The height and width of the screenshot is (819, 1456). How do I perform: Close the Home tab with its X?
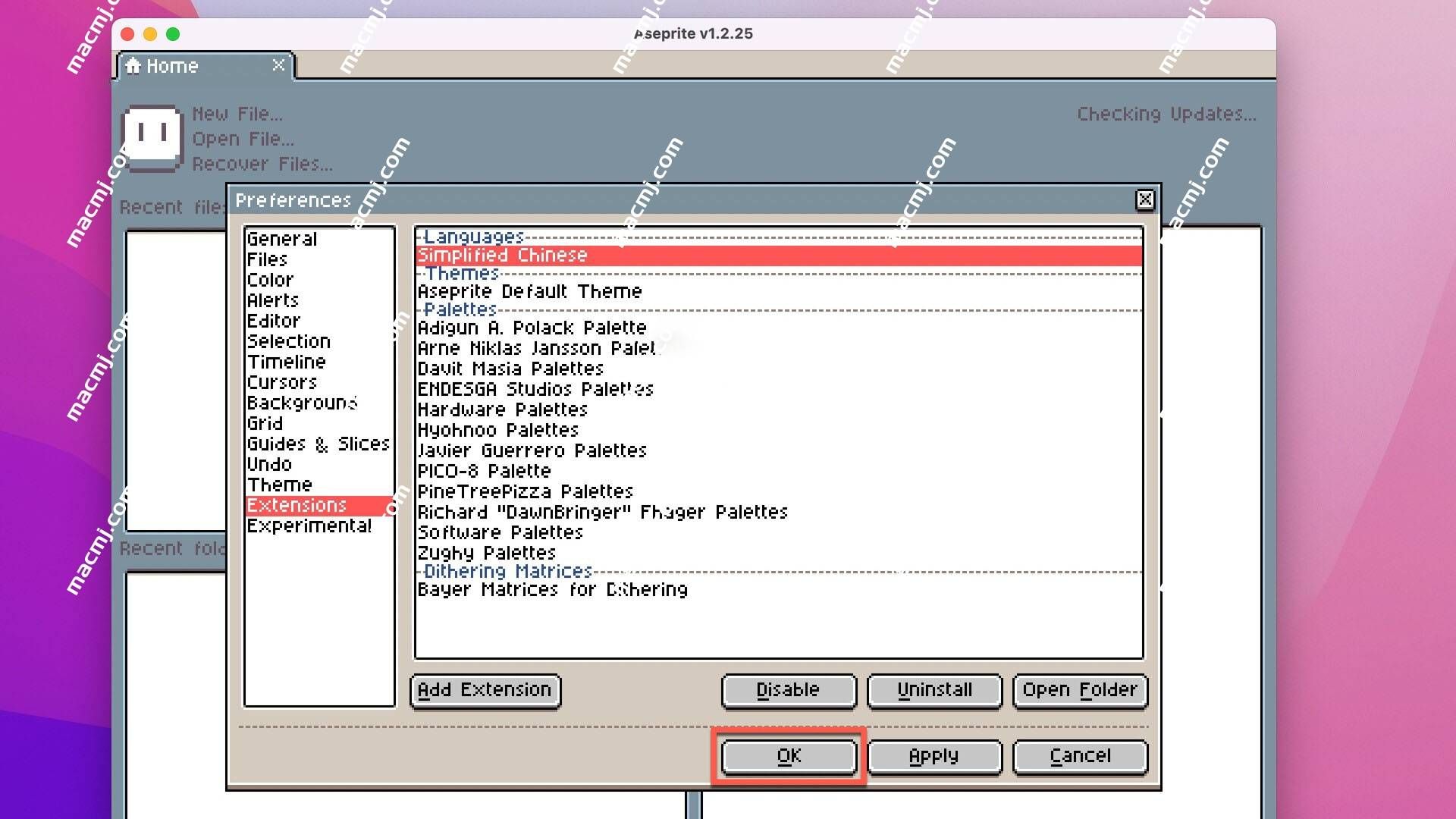click(x=278, y=65)
